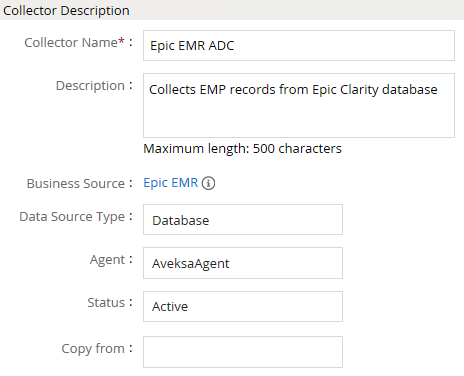Place cursor on word Collects in description

pyautogui.click(x=172, y=90)
